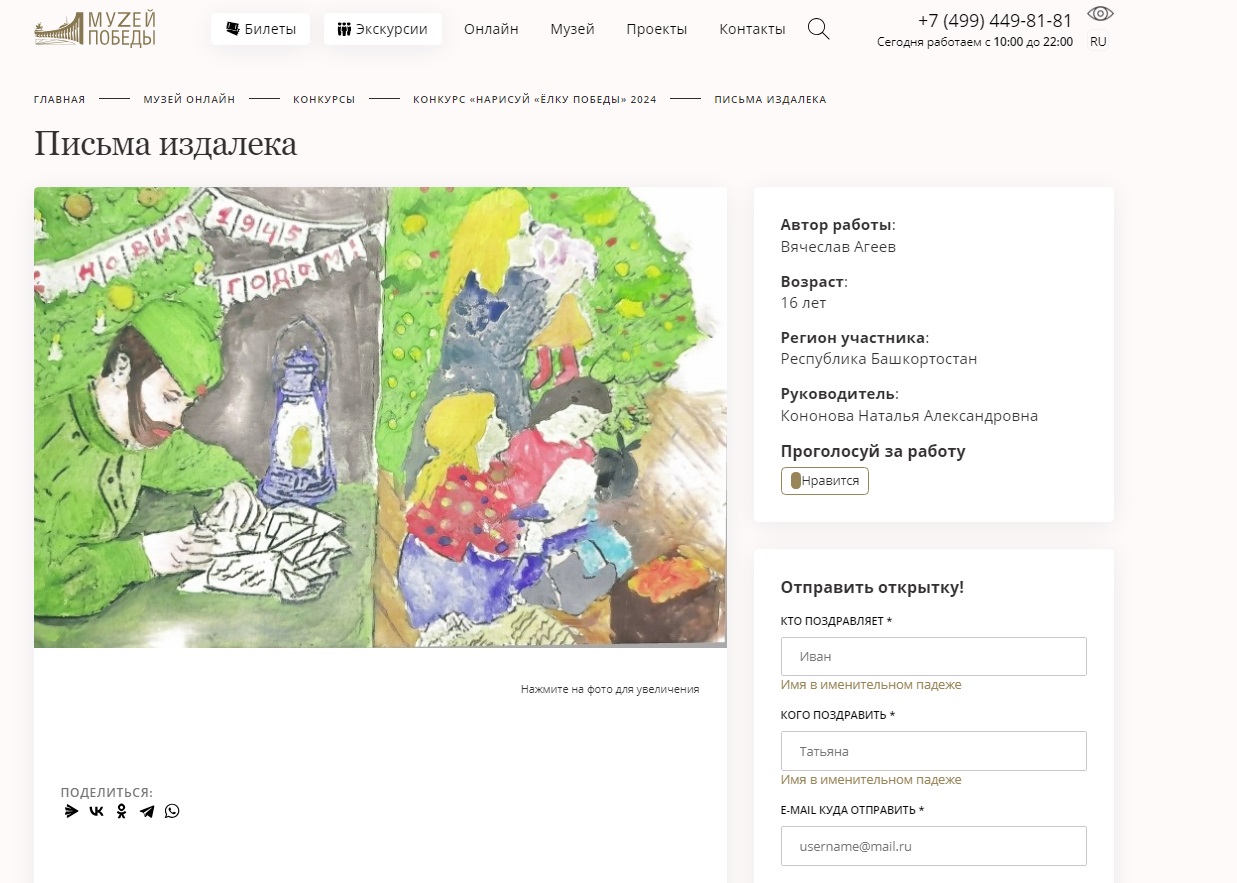This screenshot has height=883, width=1237.
Task: Open the RU language selector
Action: click(1098, 42)
